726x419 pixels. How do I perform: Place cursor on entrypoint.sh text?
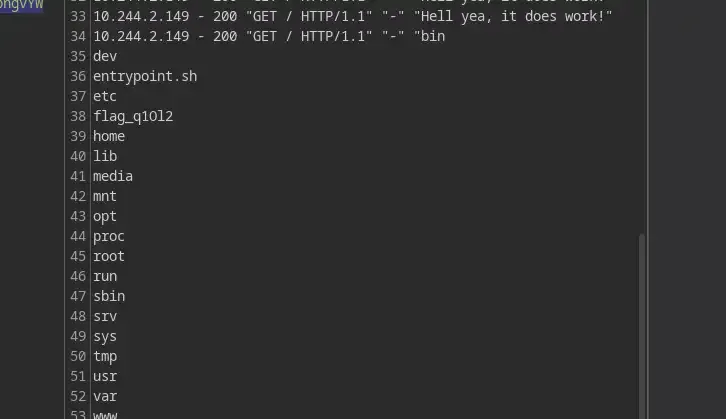pos(145,76)
